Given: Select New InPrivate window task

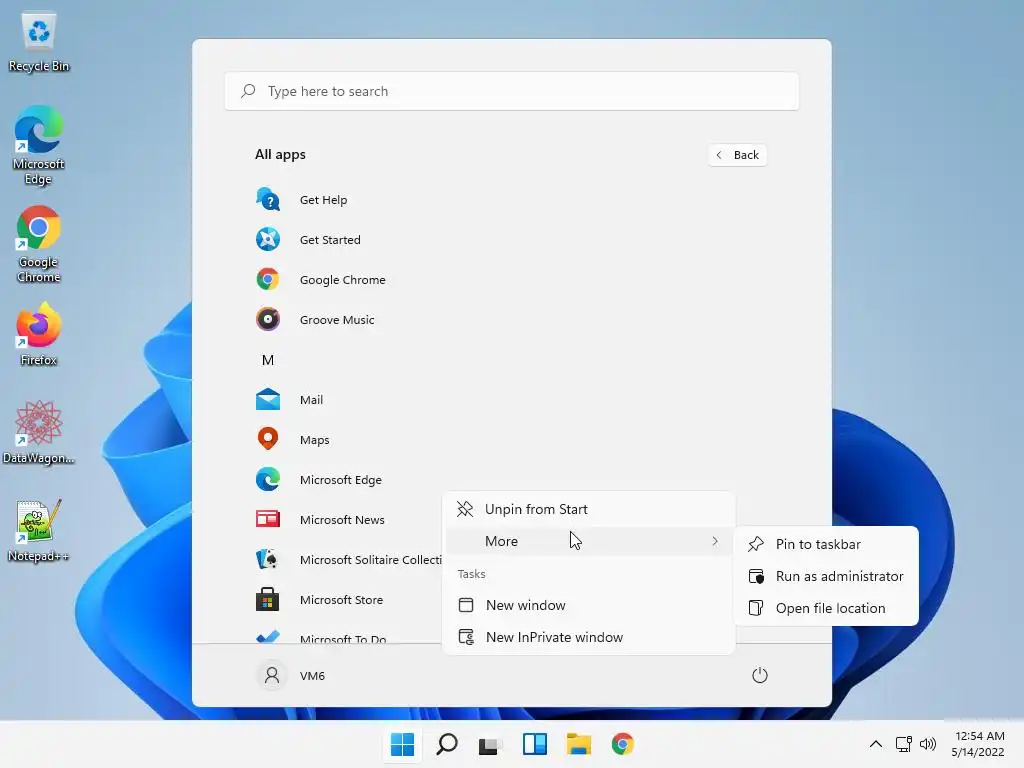Looking at the screenshot, I should [588, 637].
